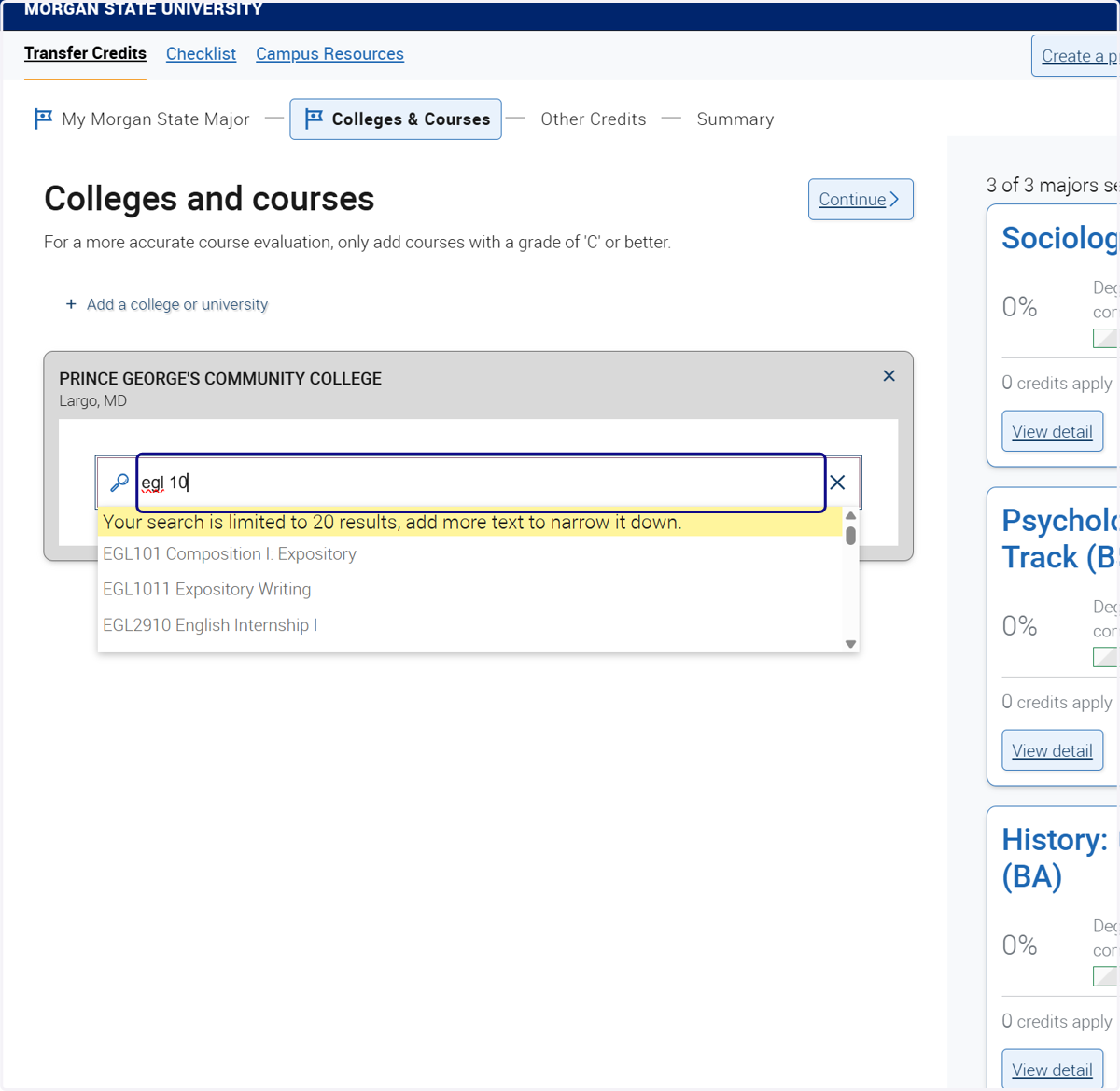Click the Continue button
Screen dimensions: 1120x1091
861,199
